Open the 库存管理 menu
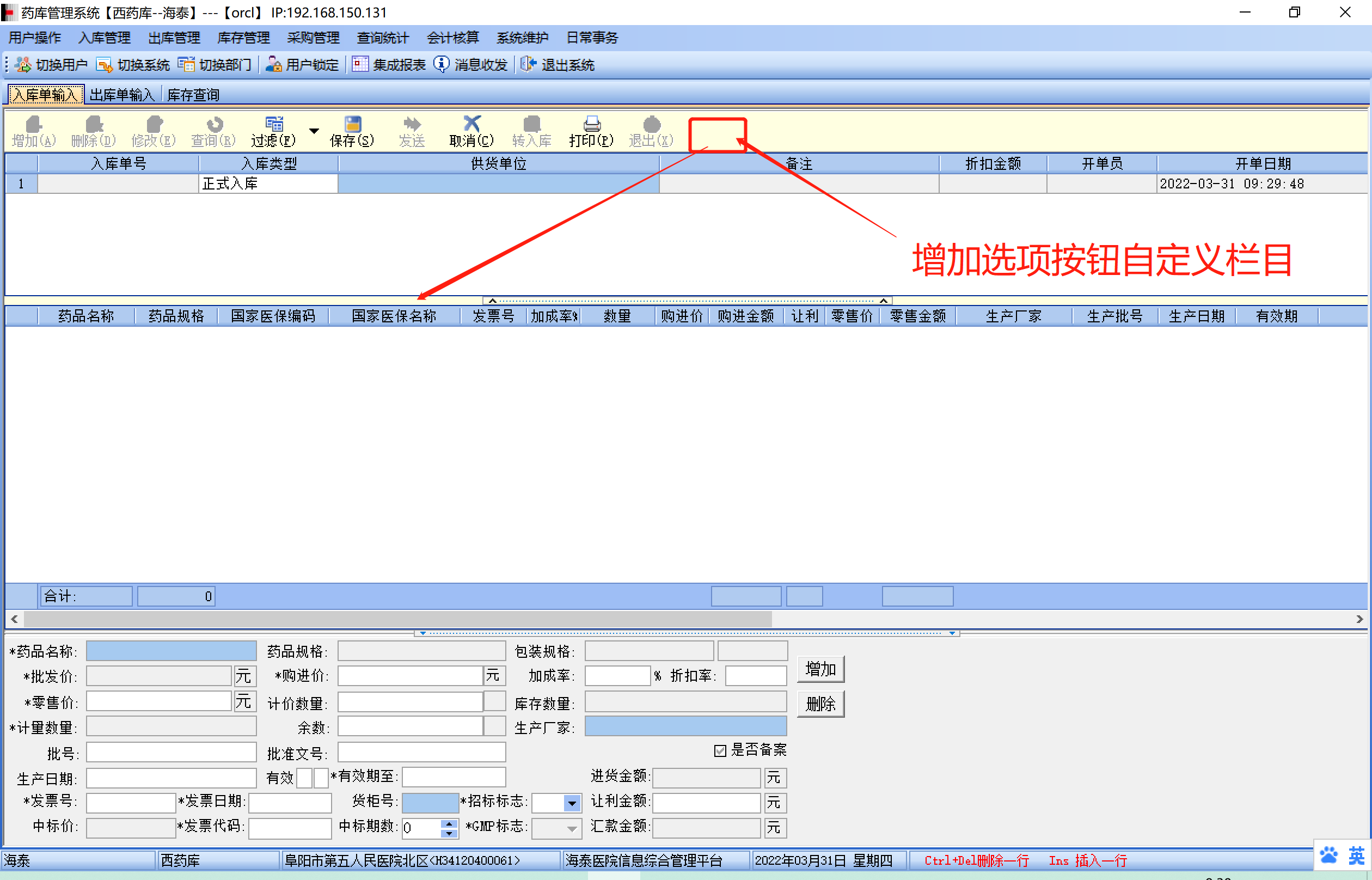1372x880 pixels. tap(243, 38)
